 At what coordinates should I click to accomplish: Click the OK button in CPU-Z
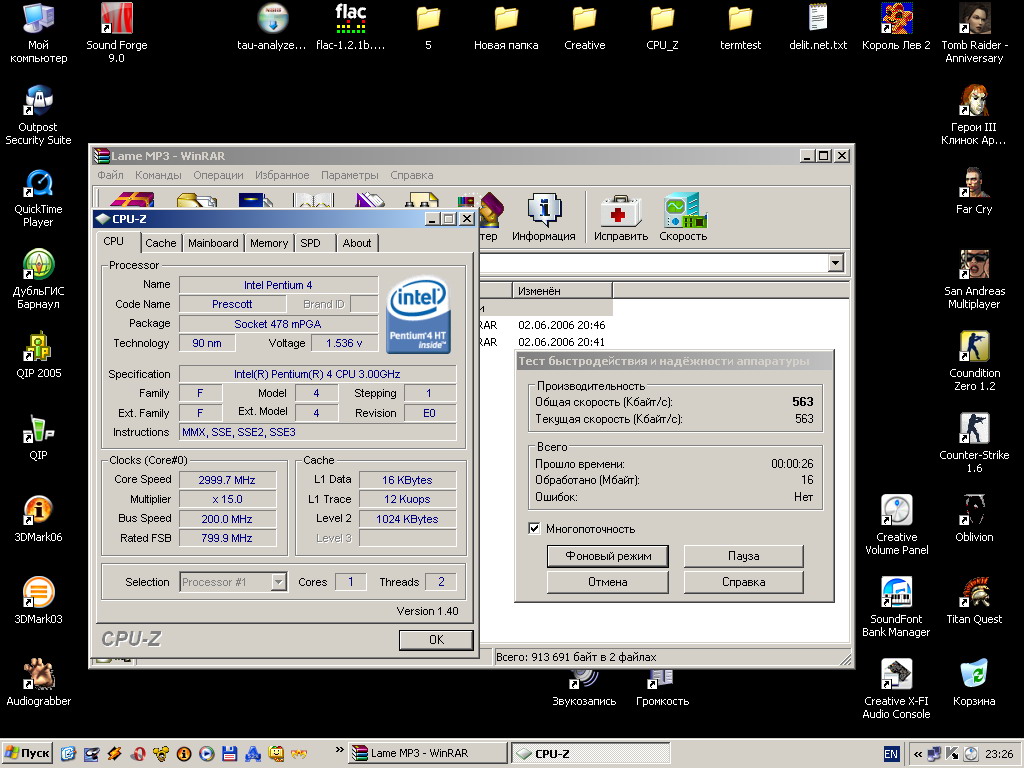tap(436, 640)
